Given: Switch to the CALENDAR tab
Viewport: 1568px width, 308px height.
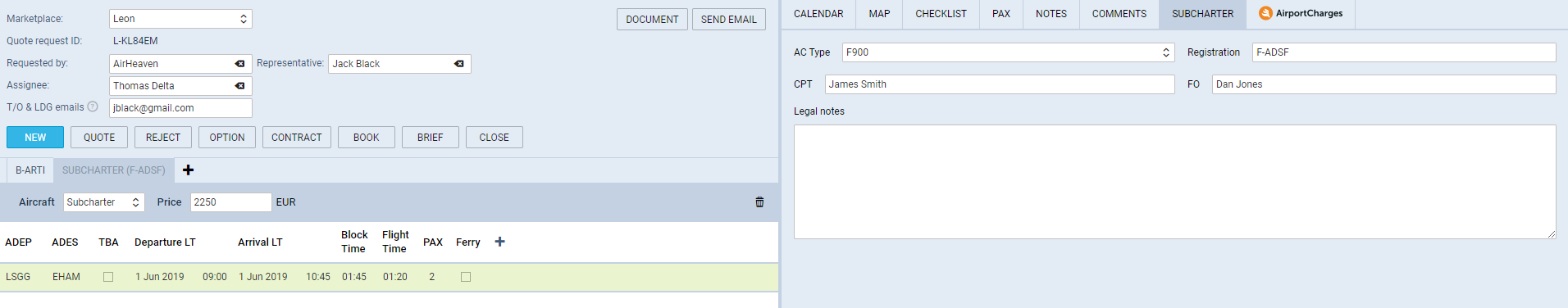Looking at the screenshot, I should 818,14.
